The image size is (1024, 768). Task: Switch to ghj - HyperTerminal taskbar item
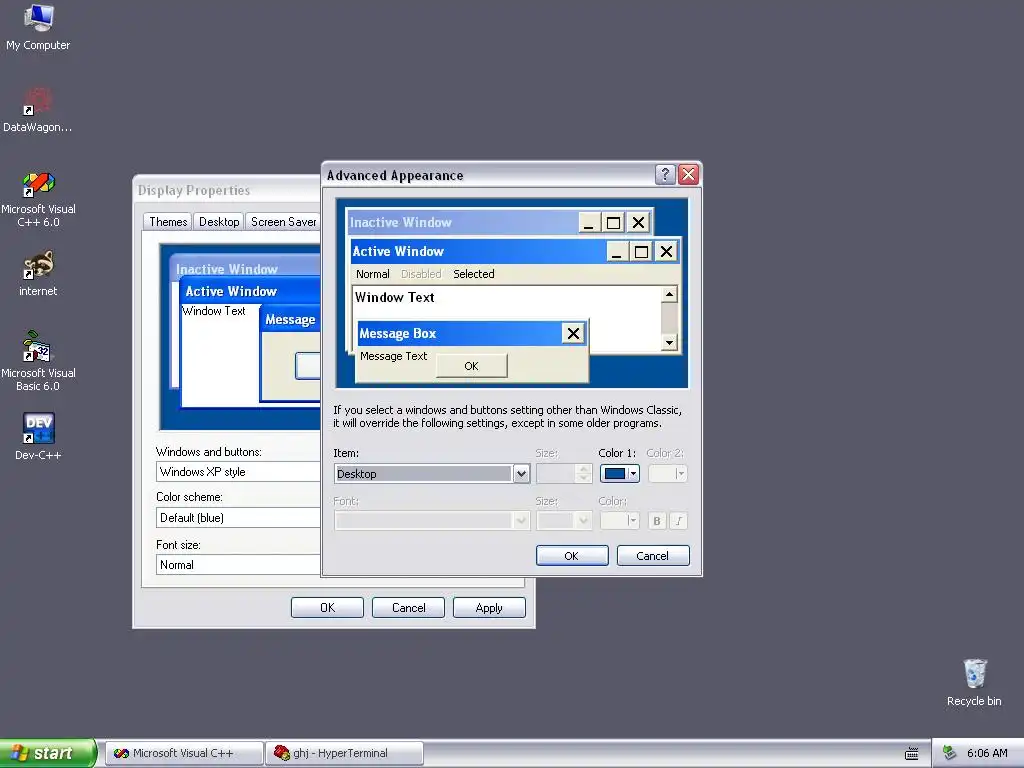pos(345,753)
